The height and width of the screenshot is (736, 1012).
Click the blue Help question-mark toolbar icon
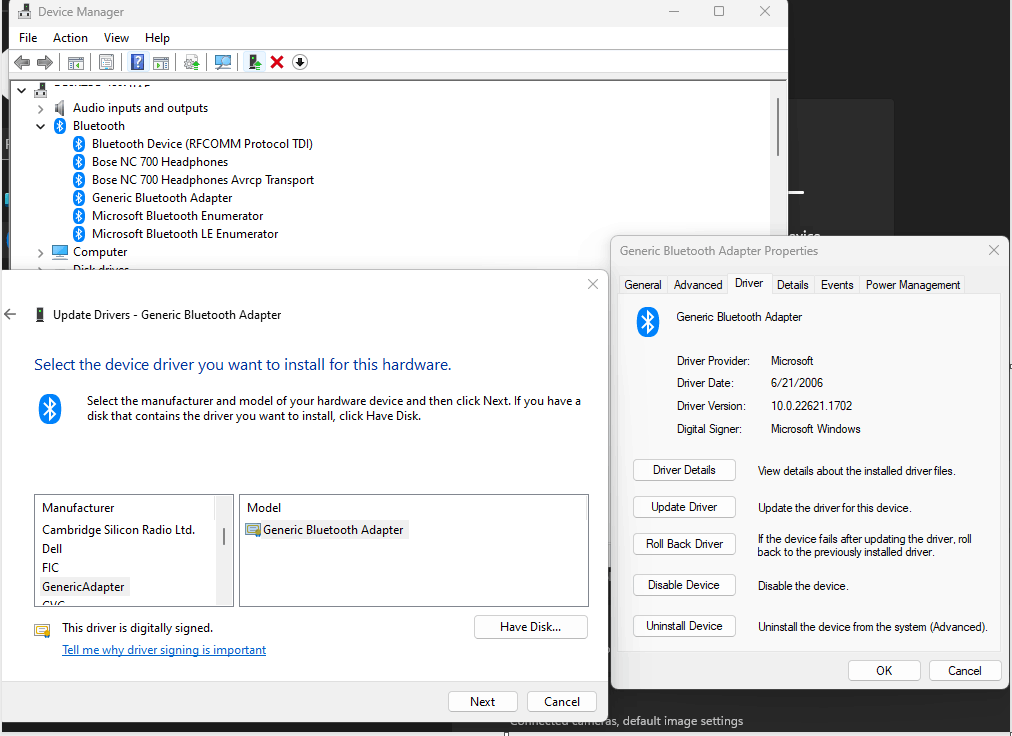(137, 62)
